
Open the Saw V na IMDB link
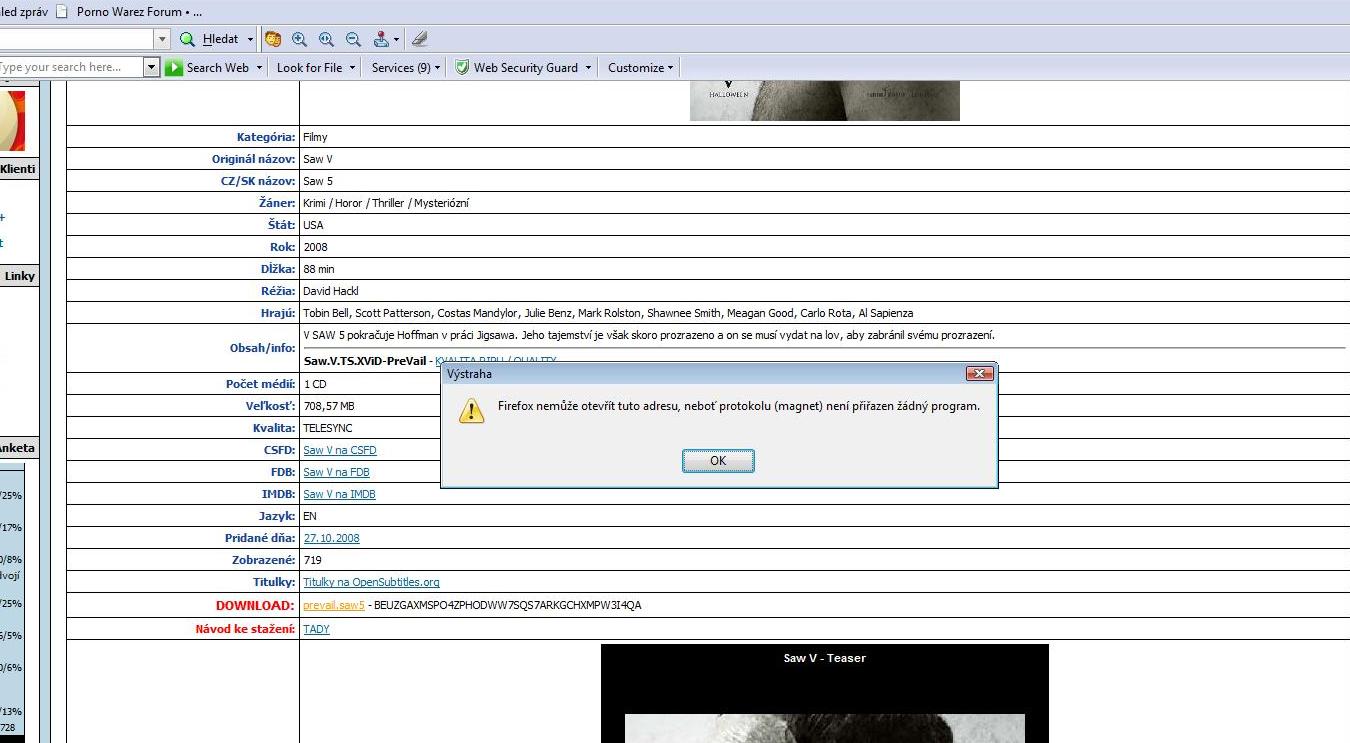point(339,494)
